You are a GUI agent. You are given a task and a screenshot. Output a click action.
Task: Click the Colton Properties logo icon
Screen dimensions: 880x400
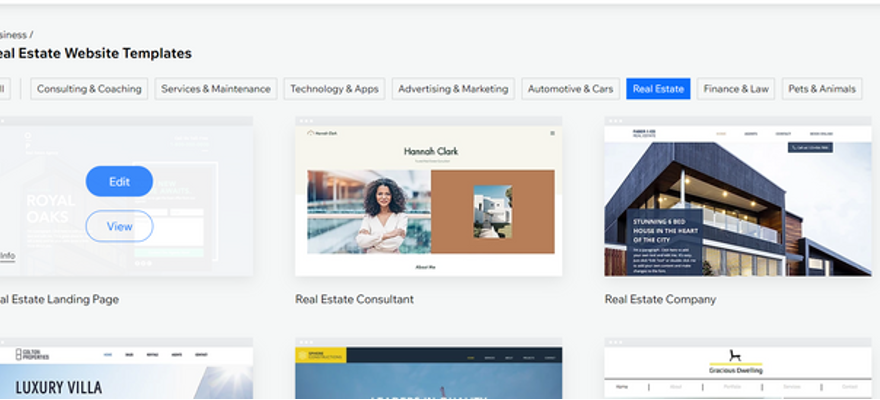(x=19, y=354)
